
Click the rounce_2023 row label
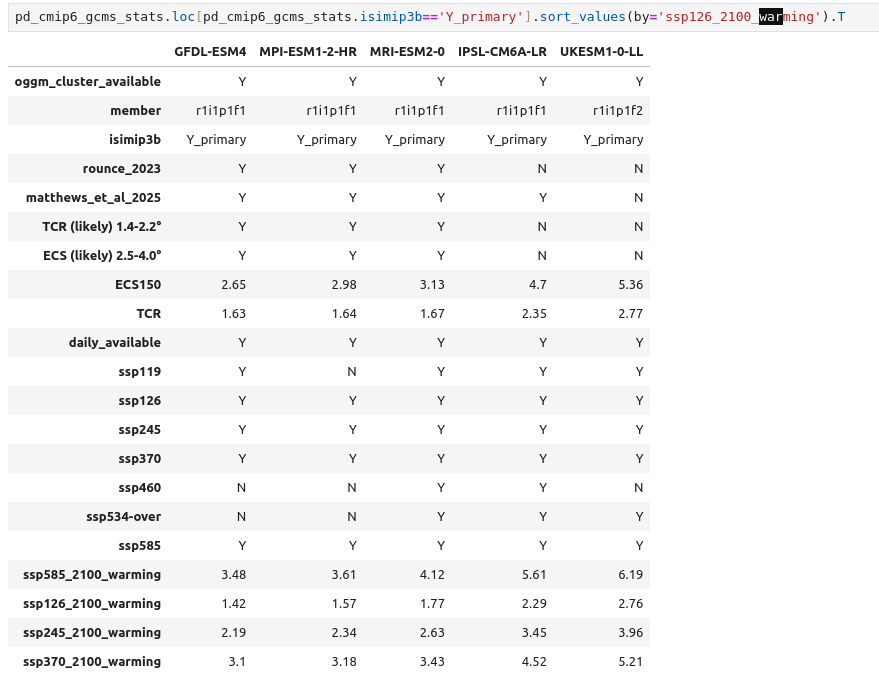(x=122, y=168)
